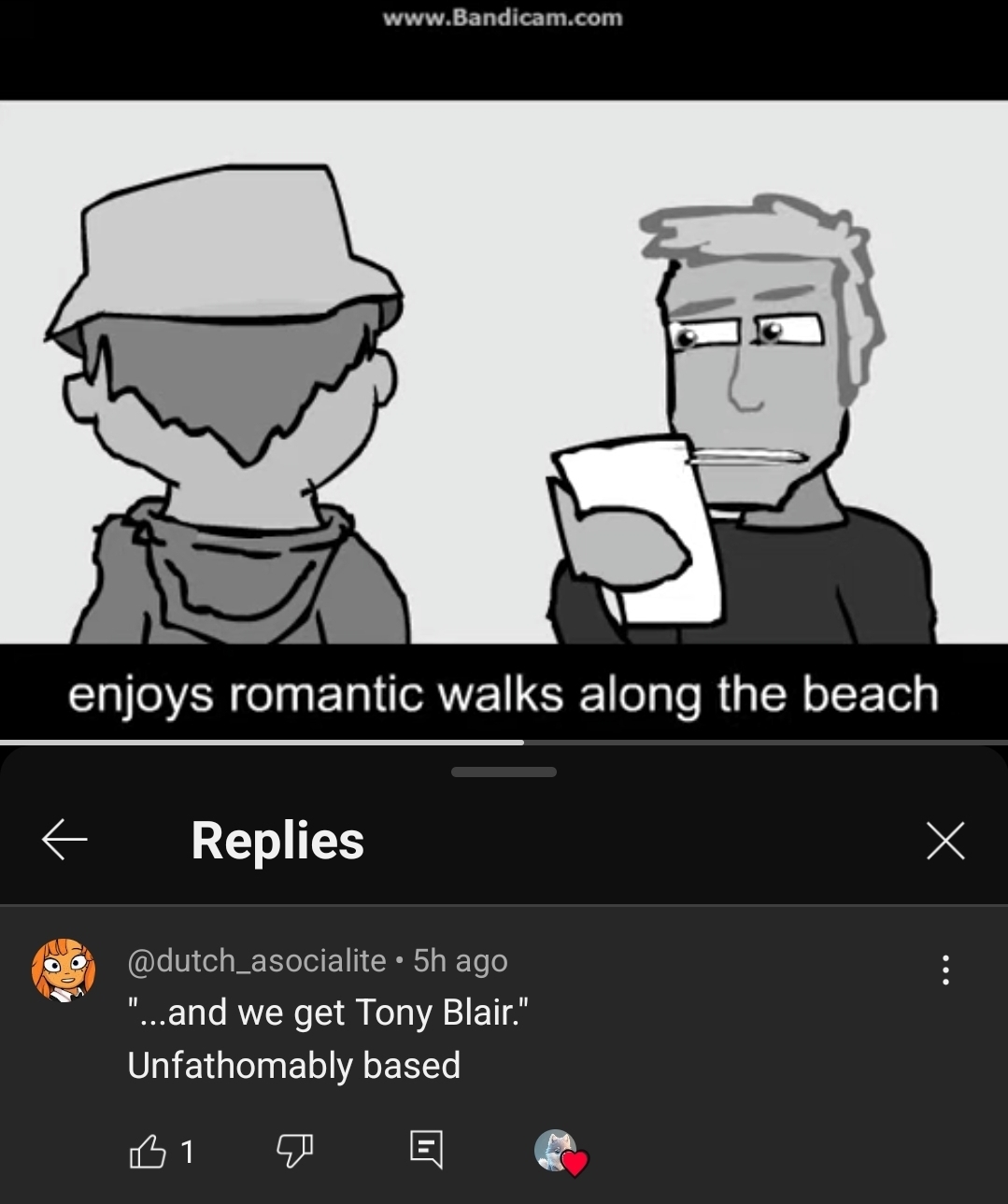Open the @dutch_asocialite channel link
Screen dimensions: 1008x1204
(257, 960)
